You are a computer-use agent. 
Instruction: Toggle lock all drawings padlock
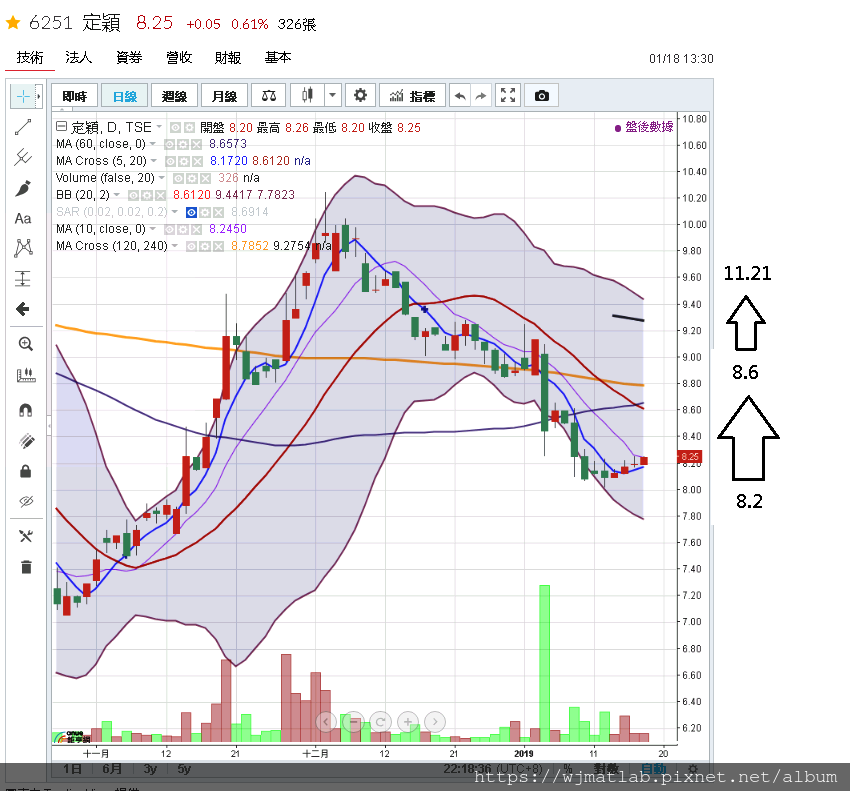[x=25, y=471]
